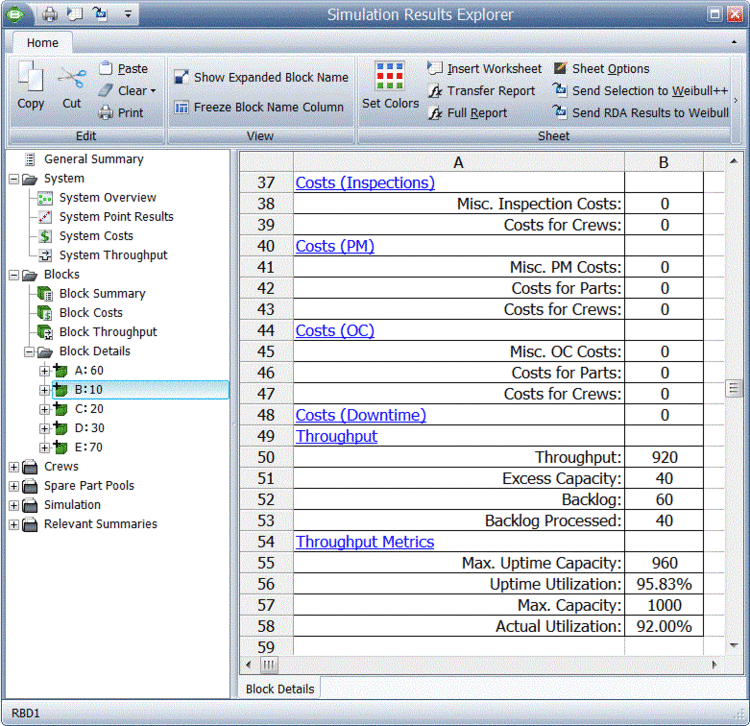Click the horizontal scrollbar left arrow

pyautogui.click(x=248, y=665)
